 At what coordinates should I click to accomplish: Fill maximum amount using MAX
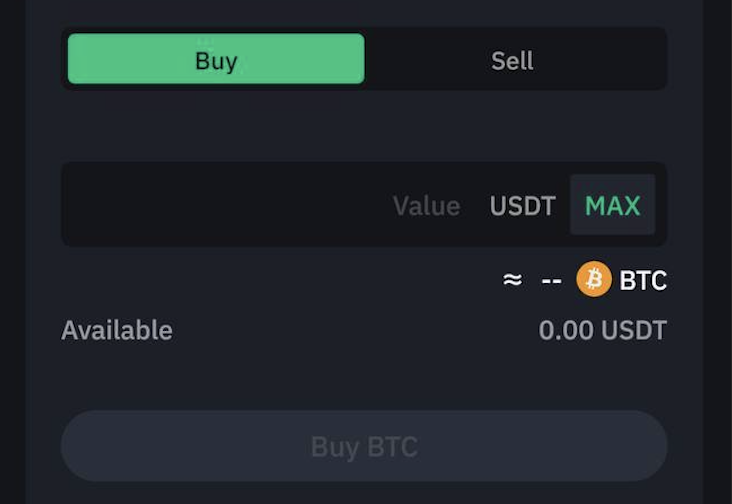pos(612,205)
